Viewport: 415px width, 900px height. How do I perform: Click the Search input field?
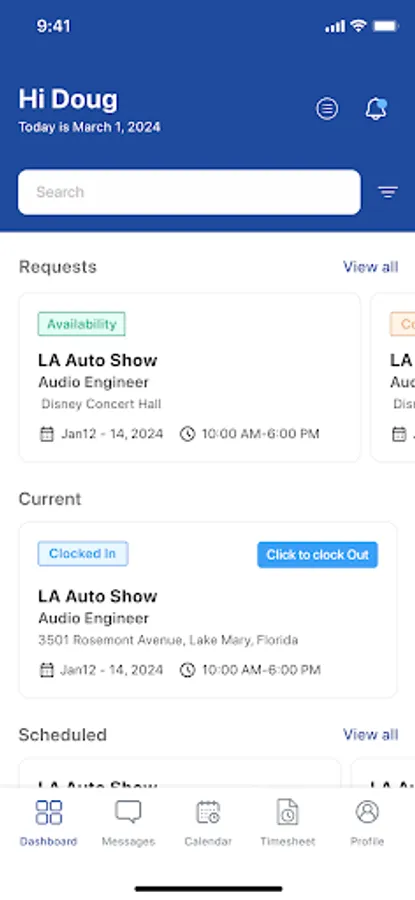189,192
